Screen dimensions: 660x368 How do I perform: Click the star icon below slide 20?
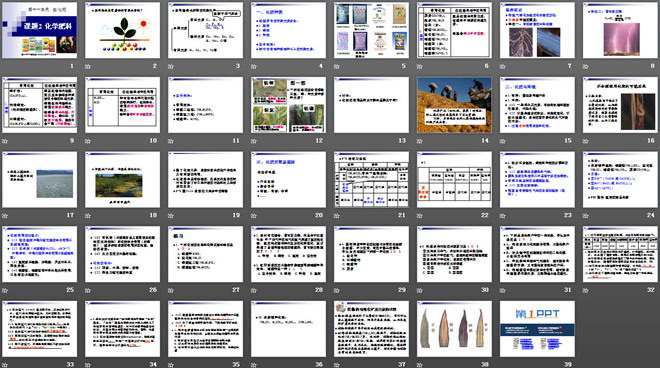254,216
